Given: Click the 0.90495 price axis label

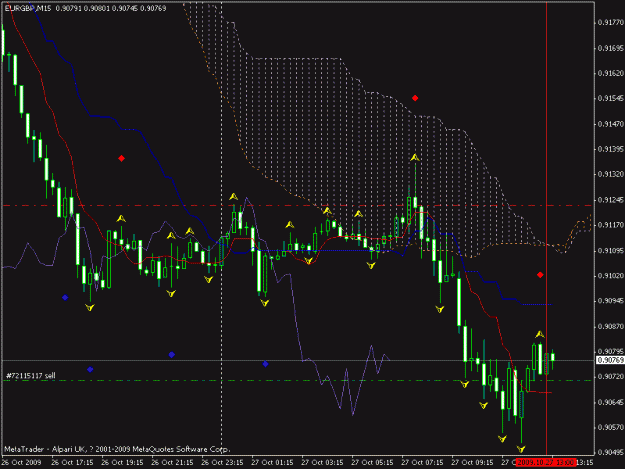Looking at the screenshot, I should coord(611,452).
